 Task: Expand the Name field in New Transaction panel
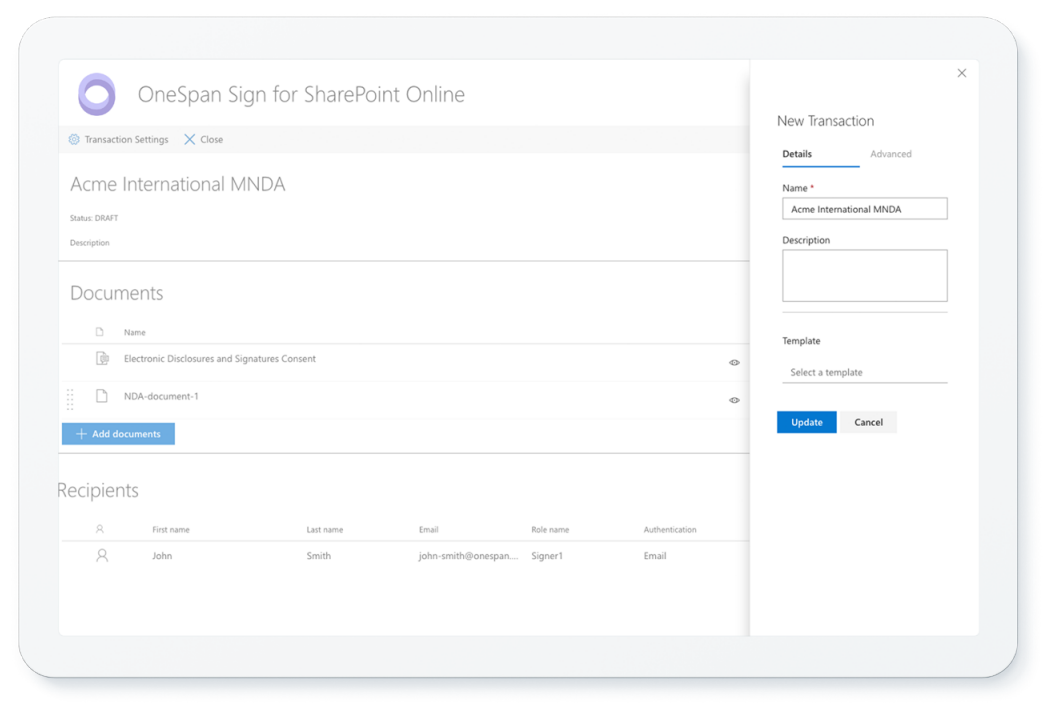[x=864, y=208]
